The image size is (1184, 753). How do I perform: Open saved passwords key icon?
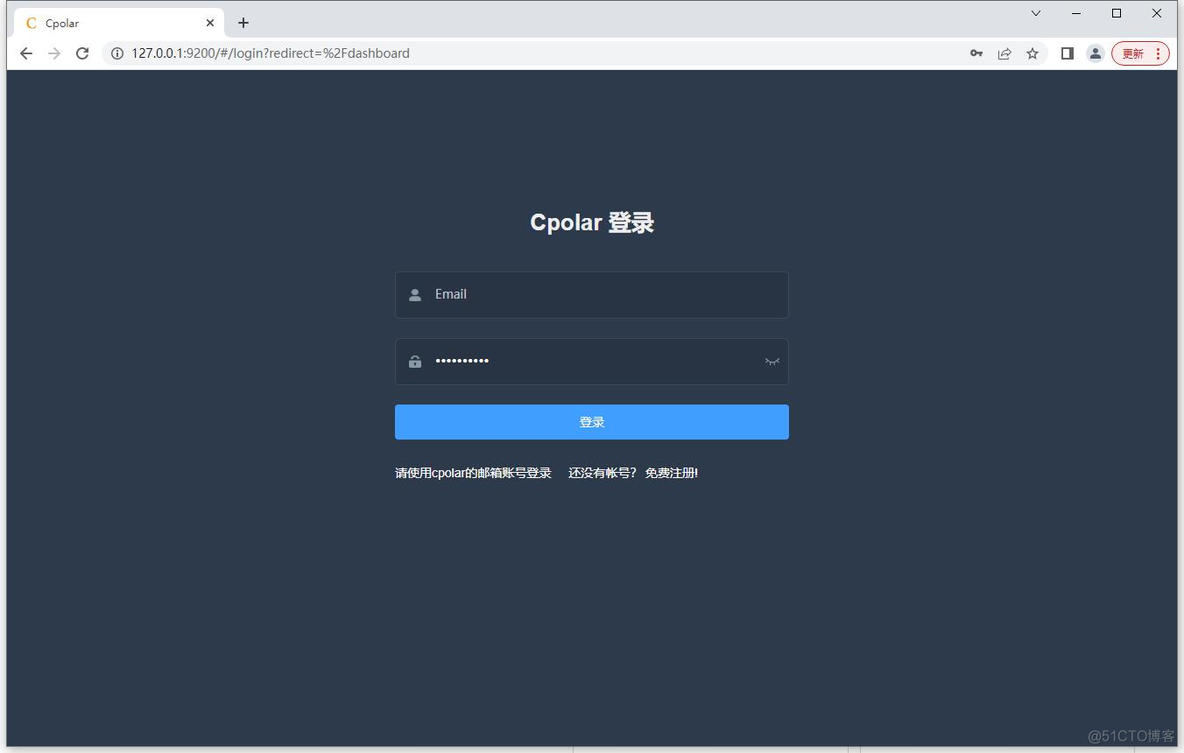(976, 54)
